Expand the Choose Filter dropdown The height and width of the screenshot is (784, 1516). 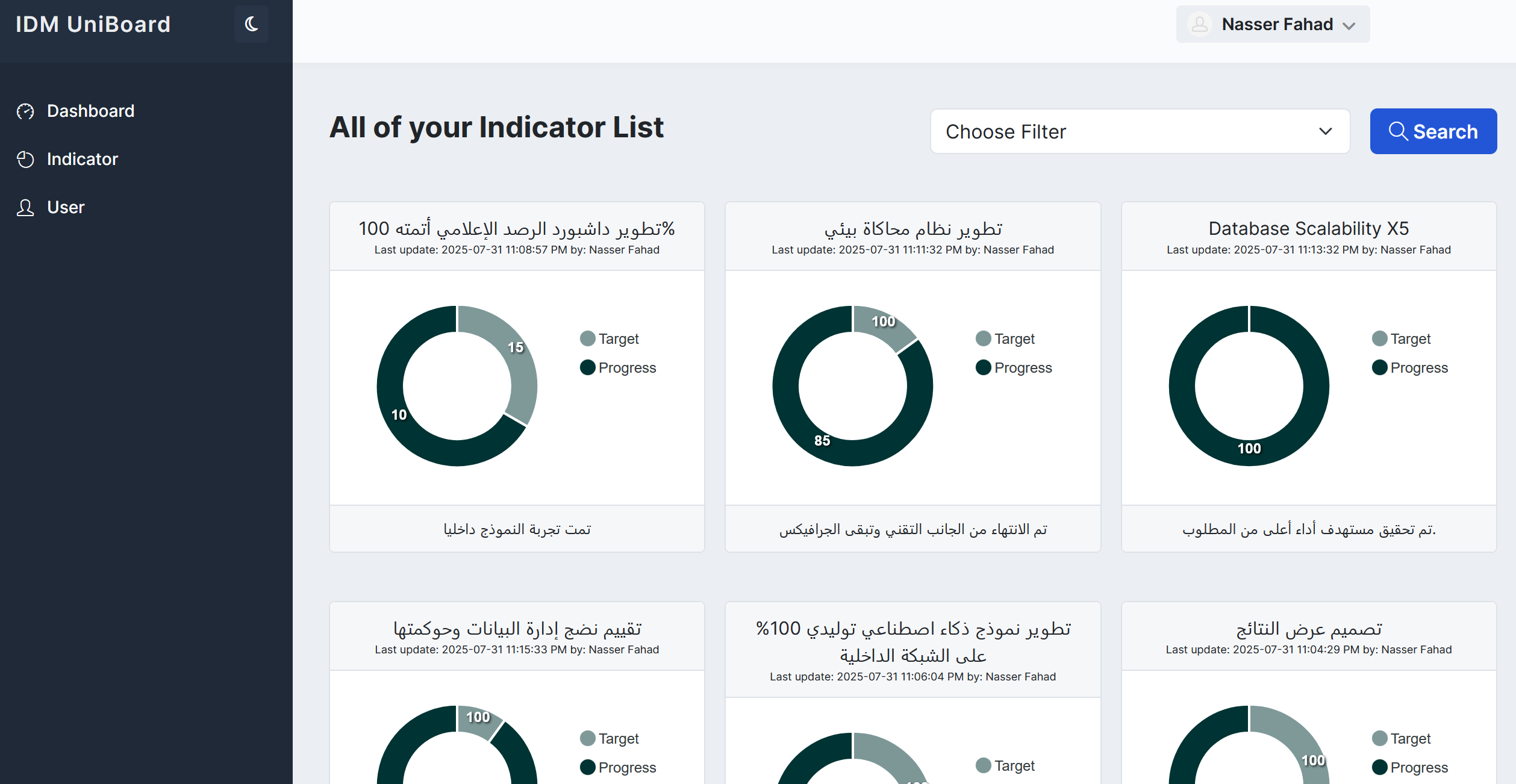click(1140, 131)
